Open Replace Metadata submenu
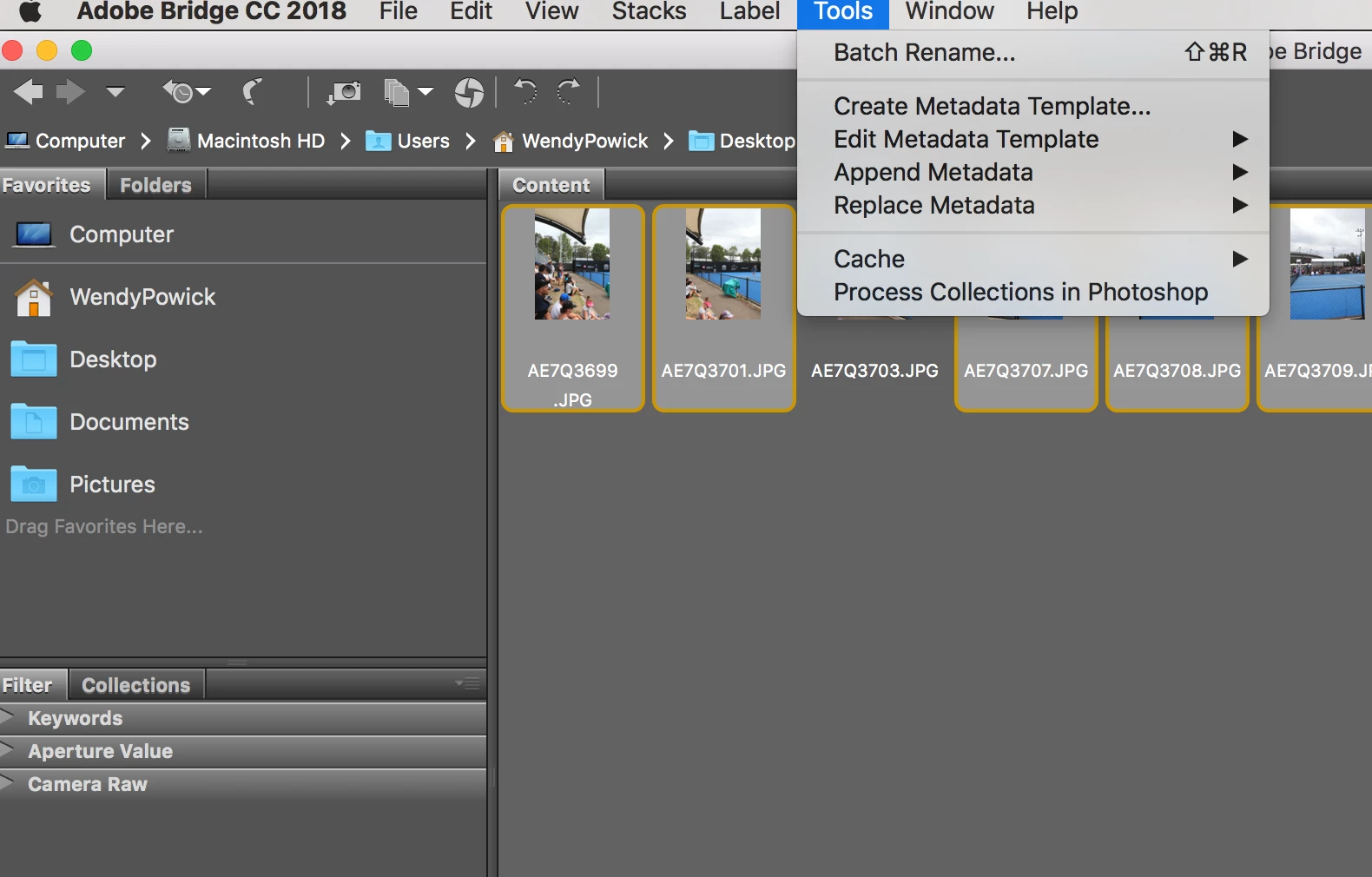Image resolution: width=1372 pixels, height=877 pixels. tap(1033, 205)
